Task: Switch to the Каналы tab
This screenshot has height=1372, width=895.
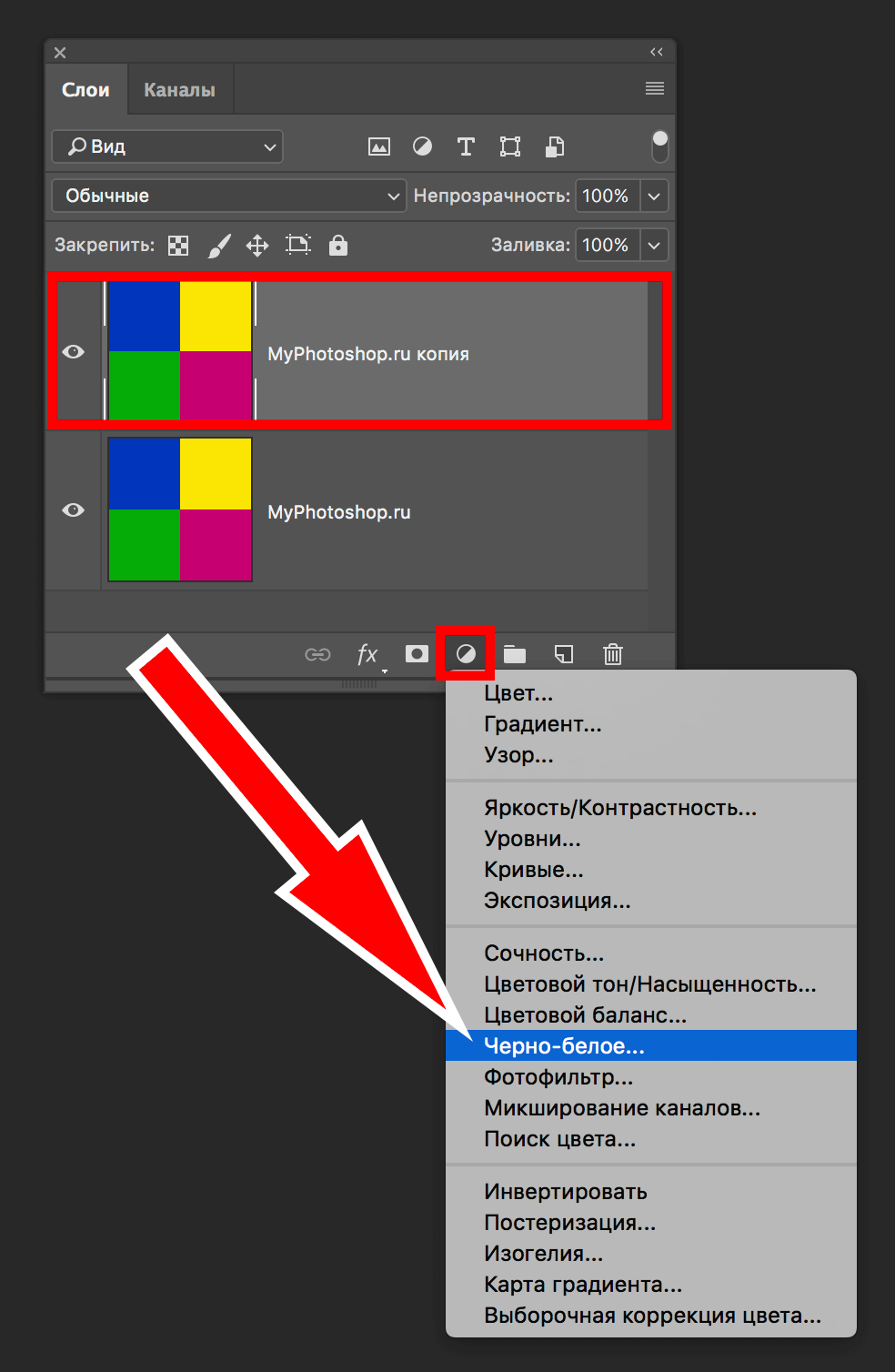Action: click(180, 90)
